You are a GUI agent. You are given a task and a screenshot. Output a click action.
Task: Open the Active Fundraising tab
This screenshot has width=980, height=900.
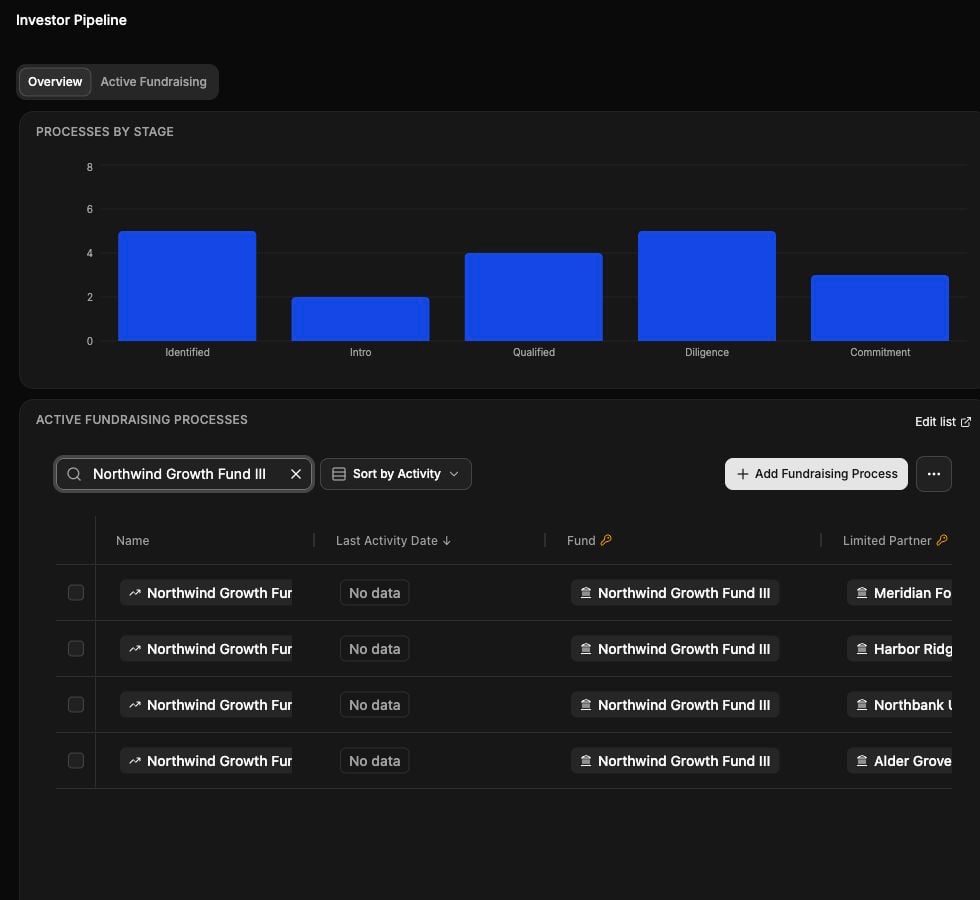pos(153,82)
